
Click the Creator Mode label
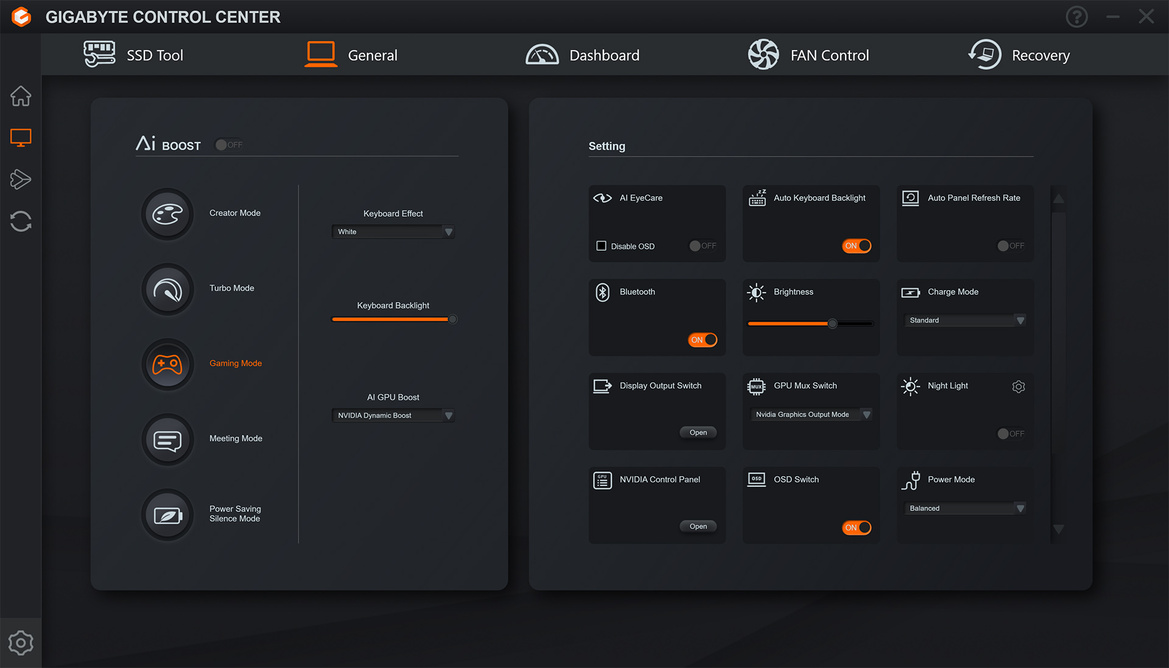click(x=235, y=213)
